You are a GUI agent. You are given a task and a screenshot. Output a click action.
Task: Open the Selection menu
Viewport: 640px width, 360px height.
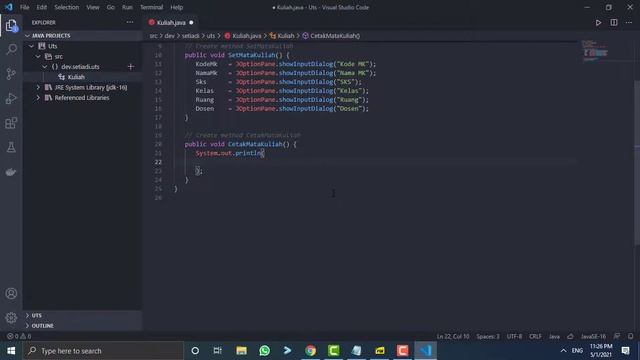coord(67,7)
